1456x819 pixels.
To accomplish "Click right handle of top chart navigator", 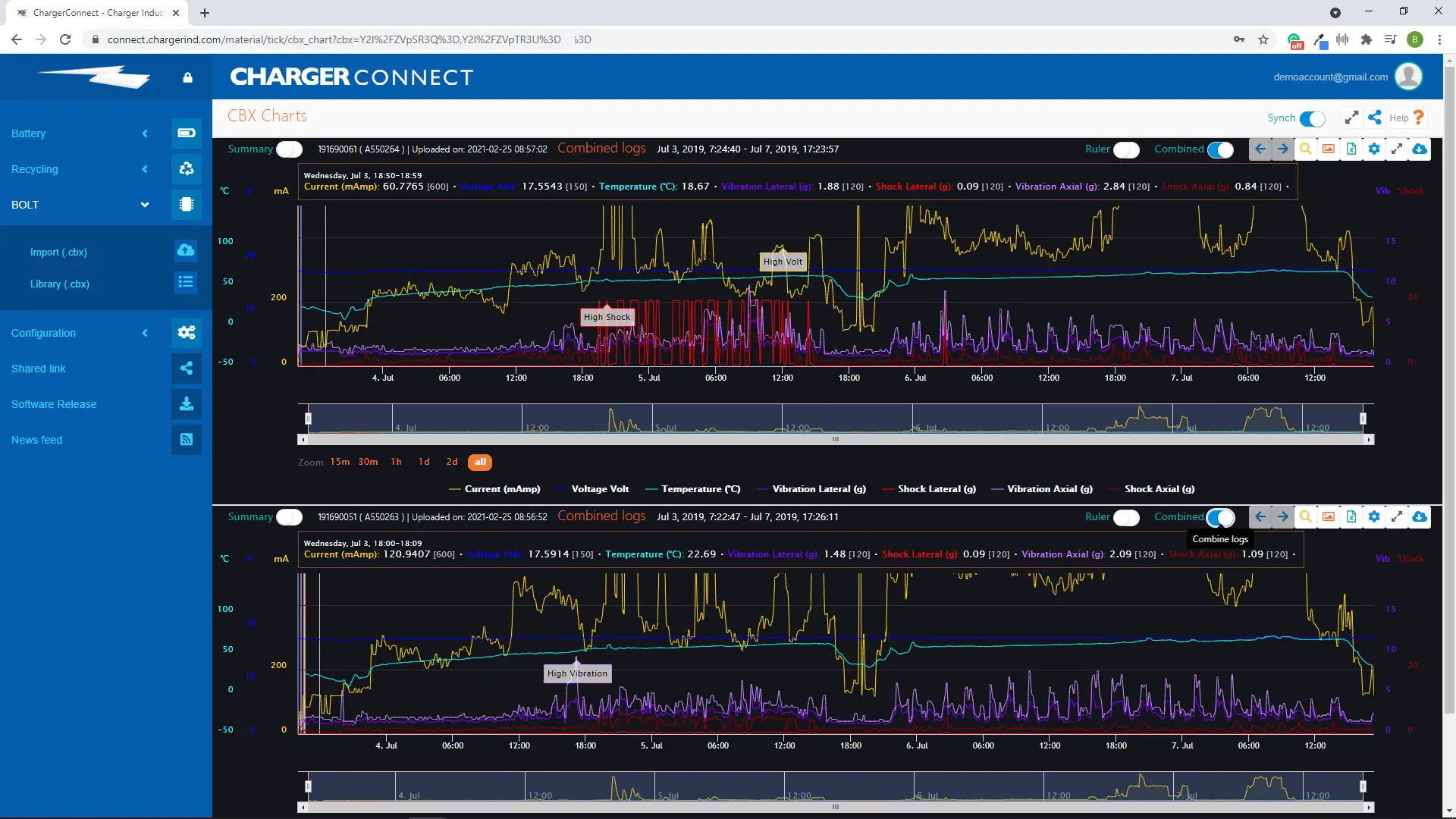I will coord(1363,419).
